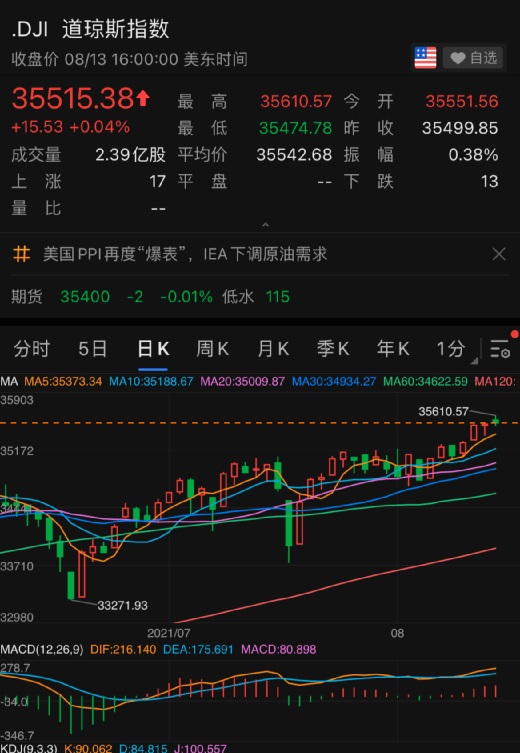Tap the DIF:216.140 value
Screen dimensions: 520x753
123,650
